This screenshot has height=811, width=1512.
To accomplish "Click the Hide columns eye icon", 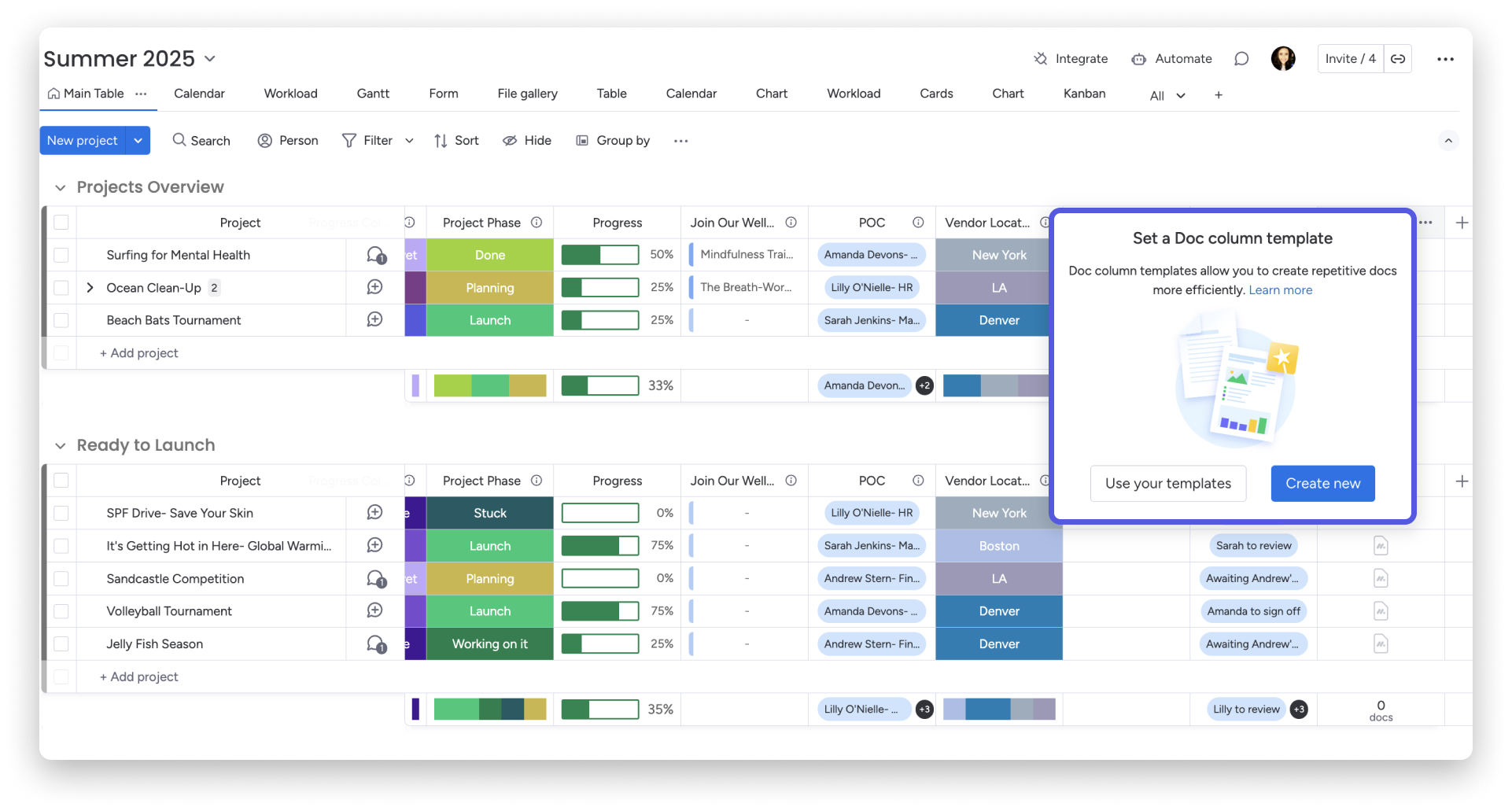I will [510, 141].
